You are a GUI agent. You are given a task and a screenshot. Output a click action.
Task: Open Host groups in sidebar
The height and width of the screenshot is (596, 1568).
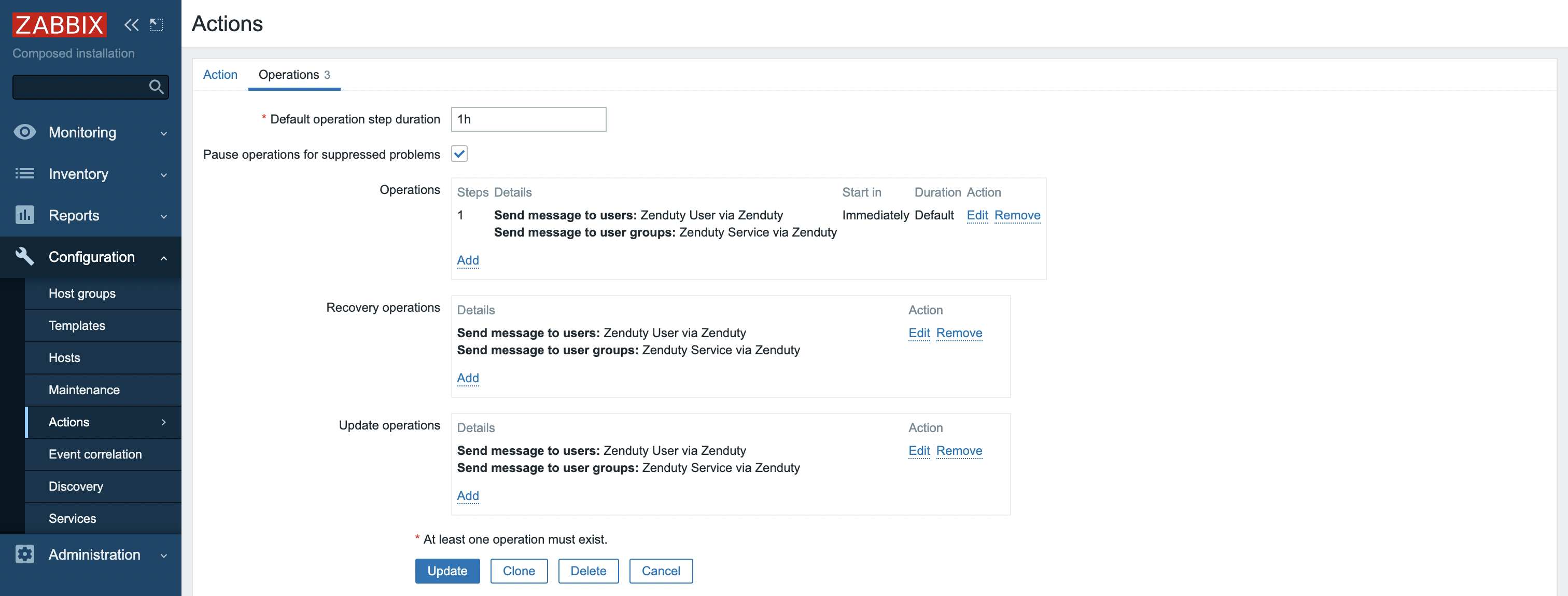82,294
